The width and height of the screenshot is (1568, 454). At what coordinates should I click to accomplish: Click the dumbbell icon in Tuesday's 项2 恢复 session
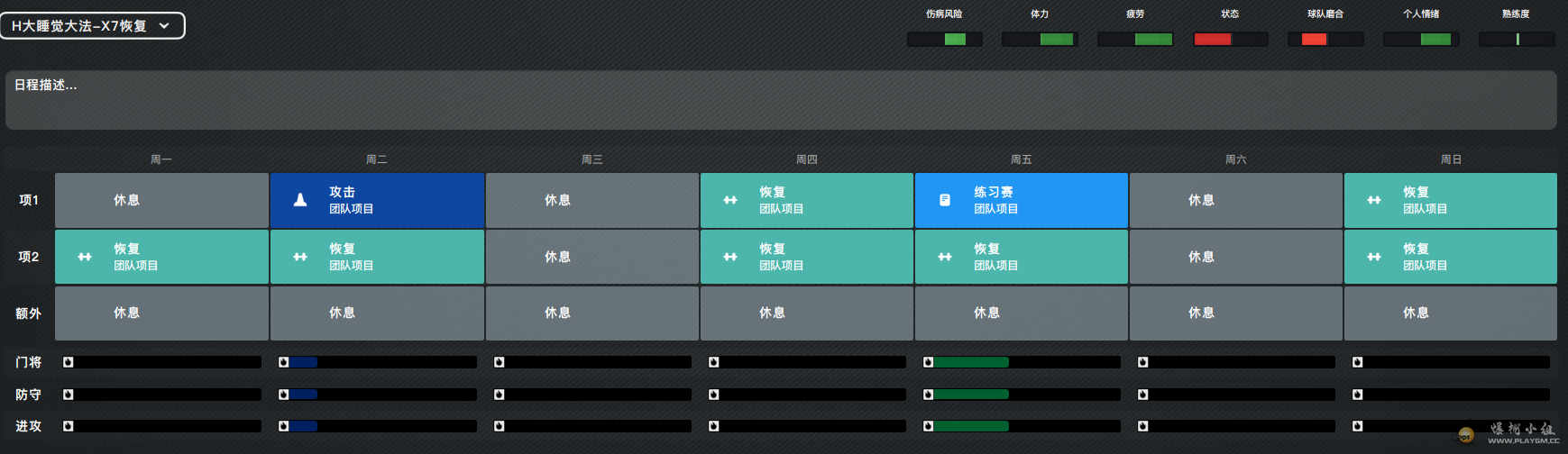coord(300,257)
